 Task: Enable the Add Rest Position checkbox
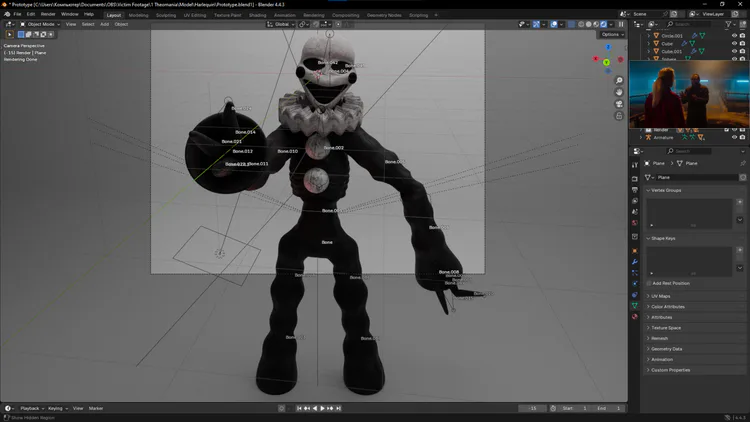tap(649, 283)
